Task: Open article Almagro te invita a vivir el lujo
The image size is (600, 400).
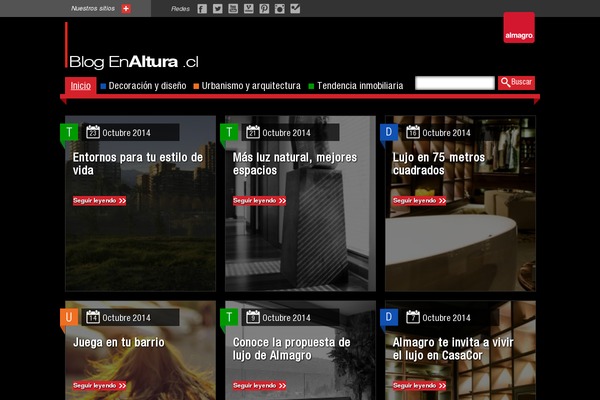Action: click(x=453, y=348)
